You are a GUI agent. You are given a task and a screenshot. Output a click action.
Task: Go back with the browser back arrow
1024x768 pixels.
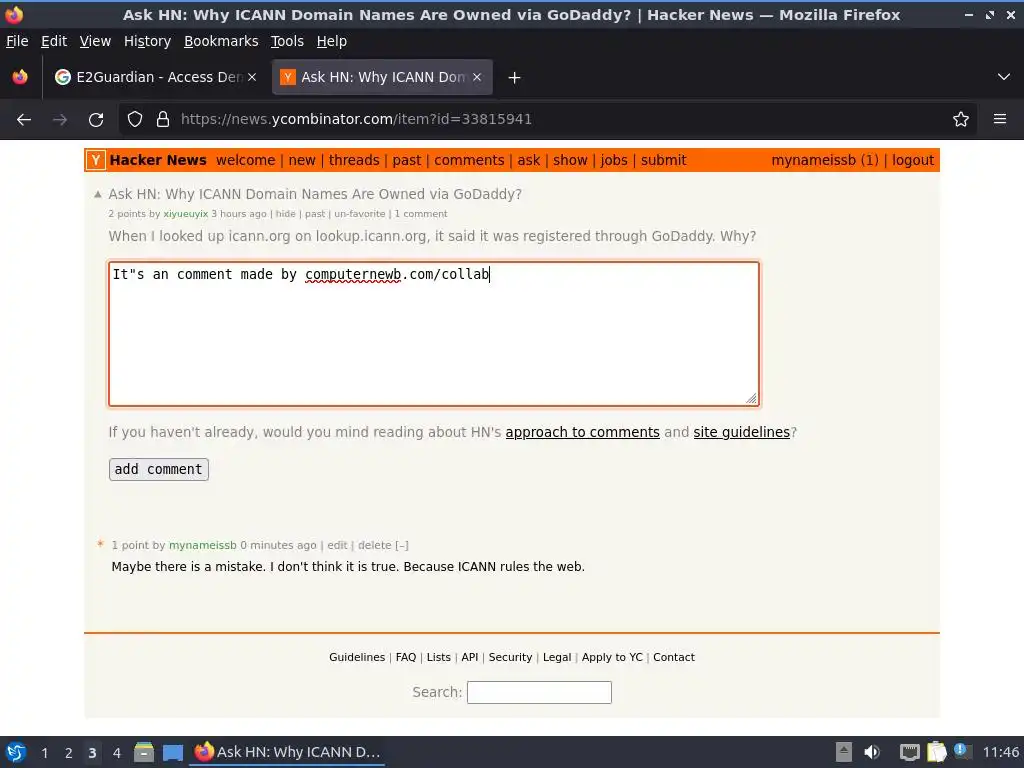(x=24, y=120)
